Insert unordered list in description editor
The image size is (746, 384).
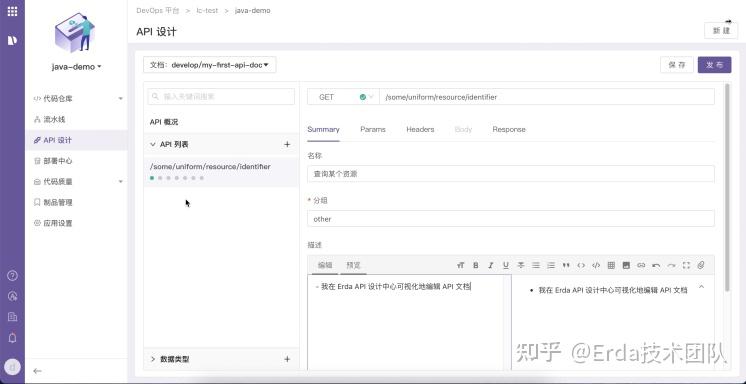tap(536, 266)
